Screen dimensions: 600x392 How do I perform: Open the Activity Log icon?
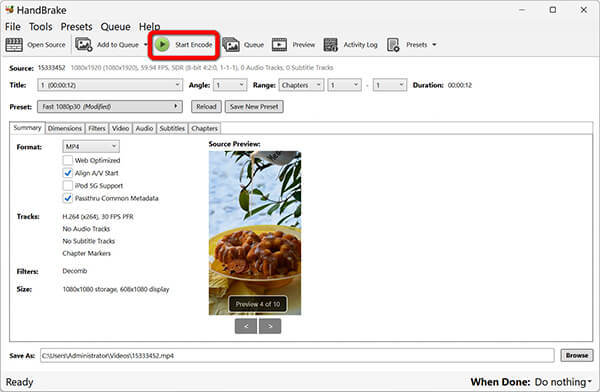(x=331, y=45)
